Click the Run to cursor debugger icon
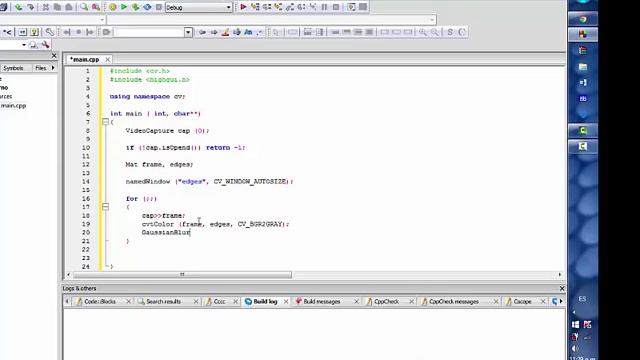Image resolution: width=640 pixels, height=360 pixels. (x=255, y=7)
